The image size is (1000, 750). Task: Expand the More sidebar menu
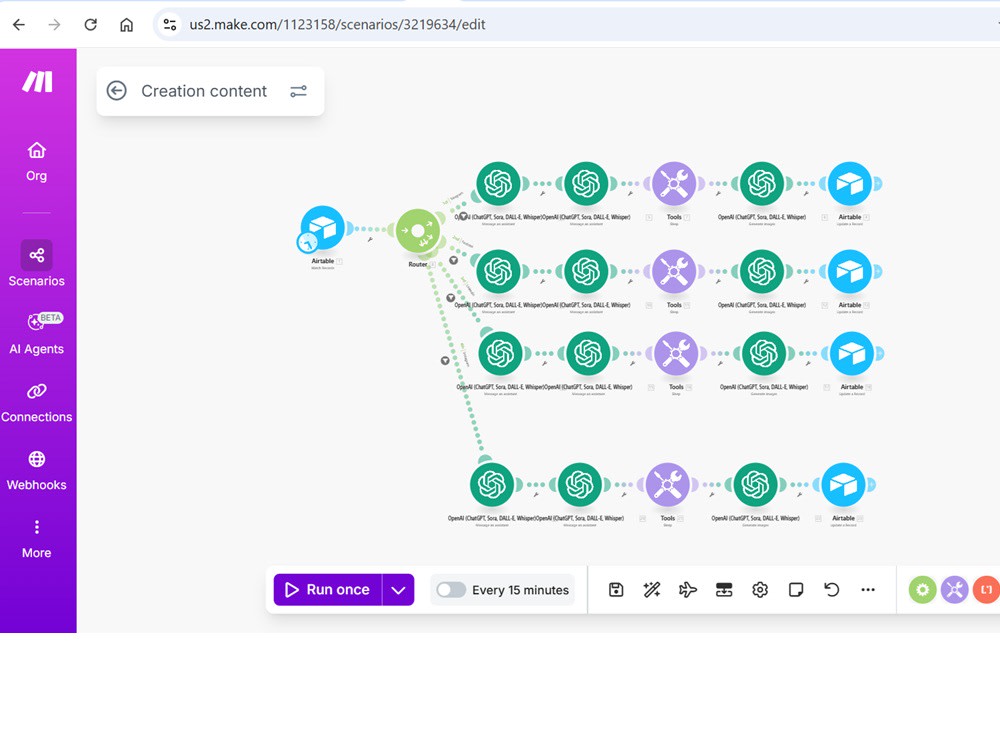36,540
